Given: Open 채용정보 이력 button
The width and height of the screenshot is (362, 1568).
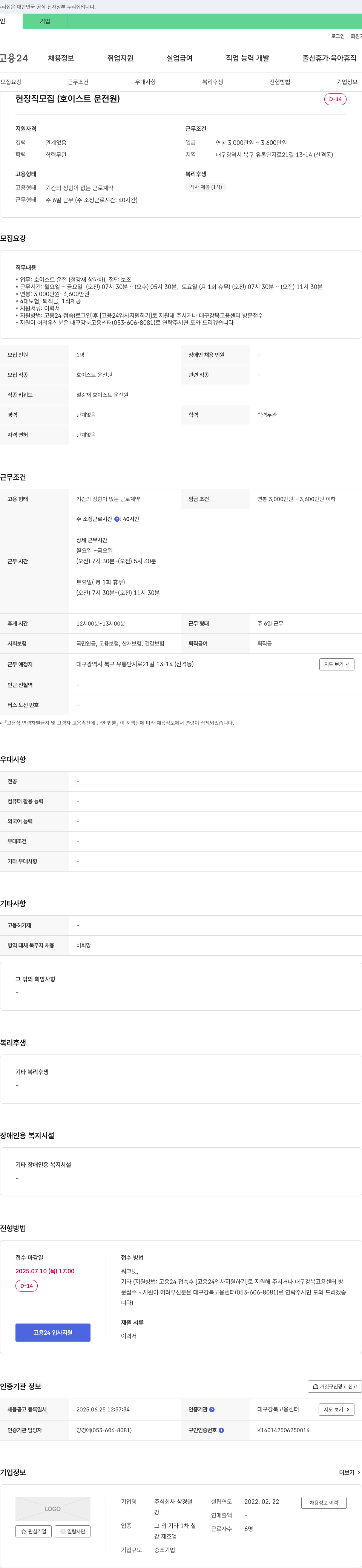Looking at the screenshot, I should (x=324, y=1503).
